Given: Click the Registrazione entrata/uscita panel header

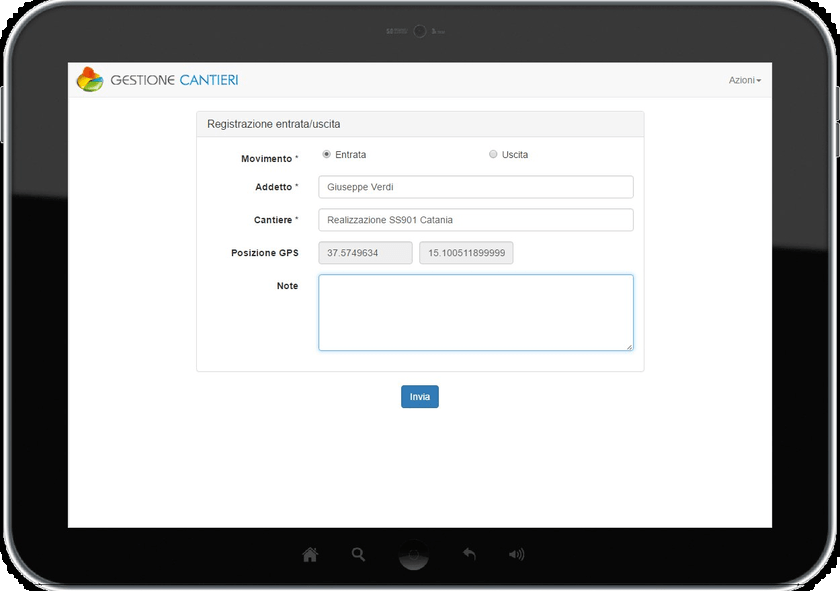Looking at the screenshot, I should pos(420,124).
